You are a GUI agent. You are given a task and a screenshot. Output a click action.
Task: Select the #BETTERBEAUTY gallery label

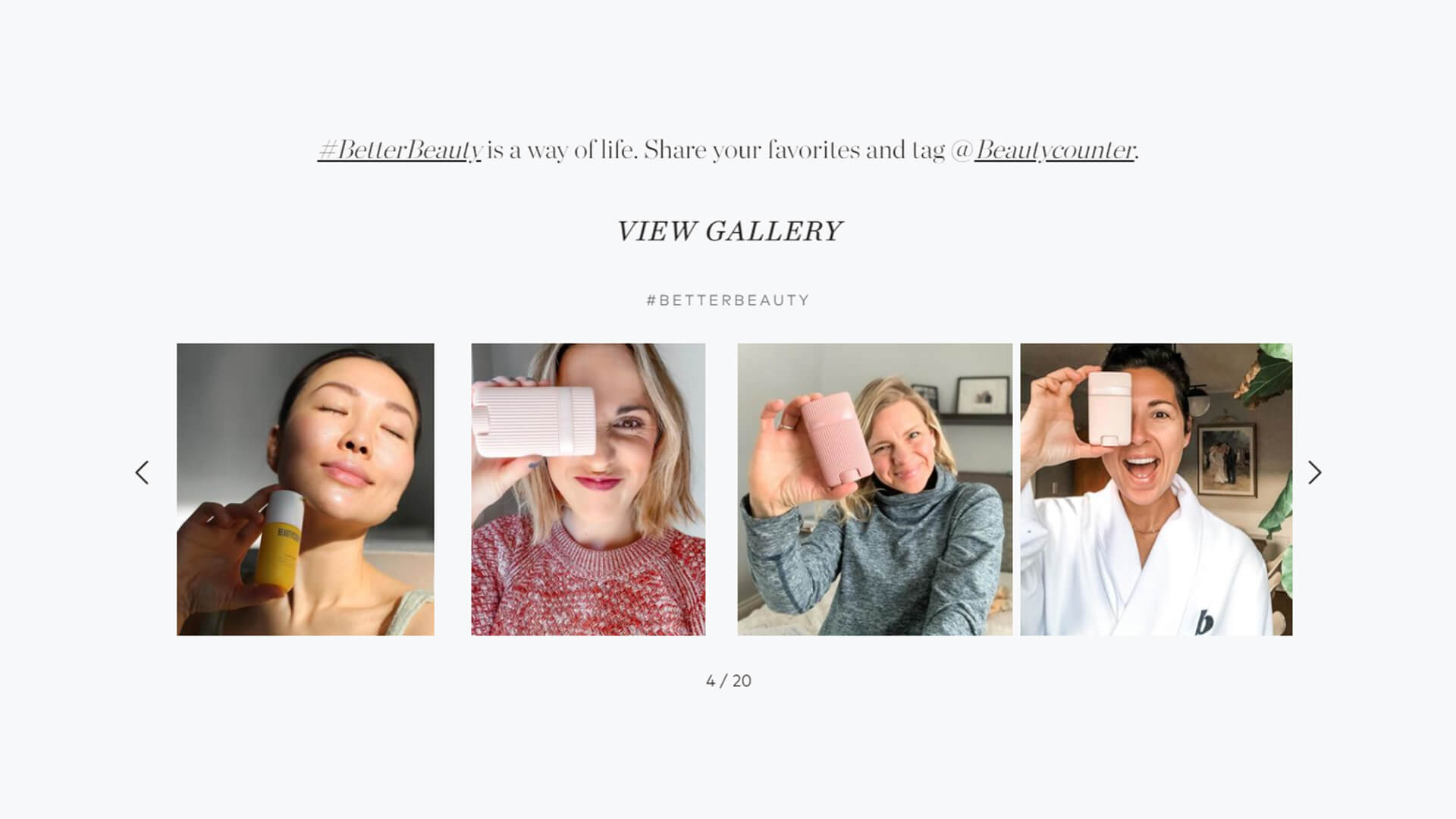(x=728, y=300)
